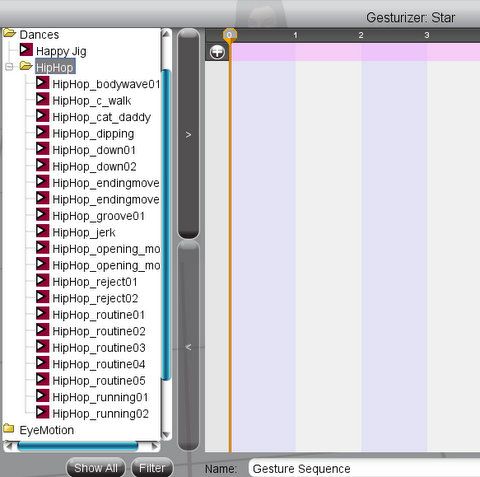Select the HipHop_bodywave01 animation icon
The width and height of the screenshot is (480, 477).
point(42,83)
